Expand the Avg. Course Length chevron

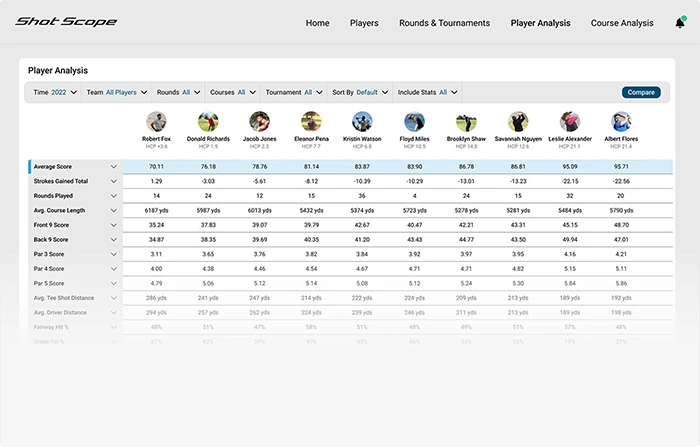(x=113, y=210)
